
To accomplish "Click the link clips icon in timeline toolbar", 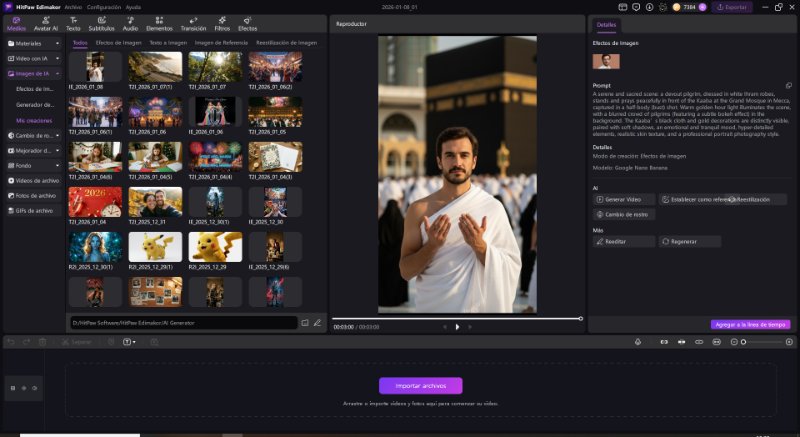I will pos(699,342).
